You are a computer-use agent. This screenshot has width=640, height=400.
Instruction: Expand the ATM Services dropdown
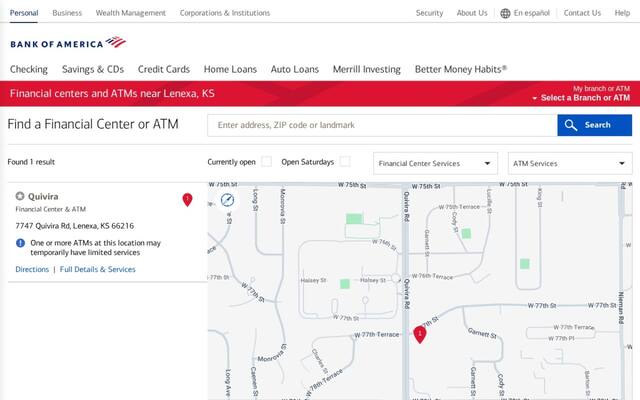pyautogui.click(x=570, y=163)
